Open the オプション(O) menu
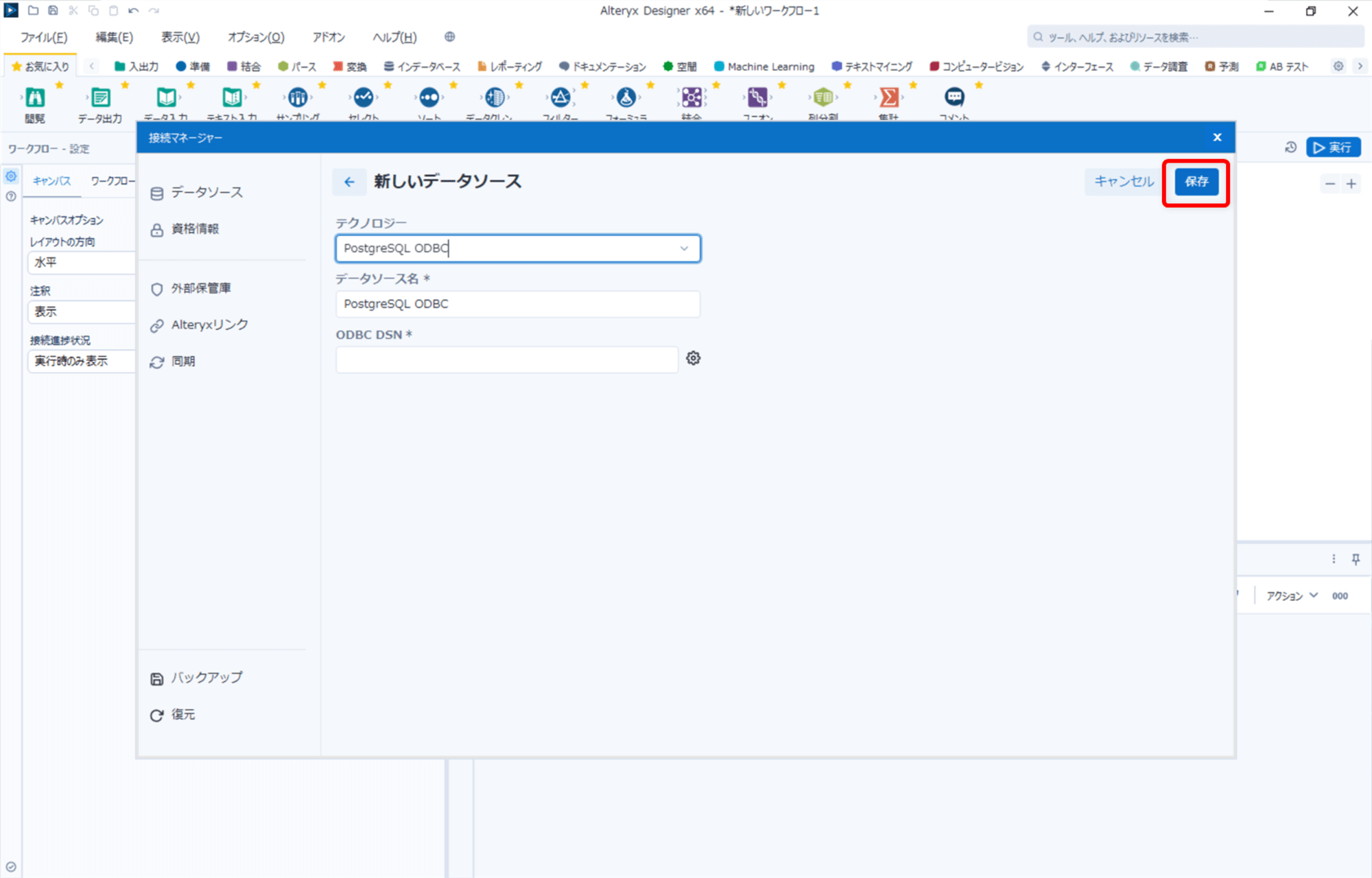This screenshot has width=1372, height=878. (x=256, y=37)
